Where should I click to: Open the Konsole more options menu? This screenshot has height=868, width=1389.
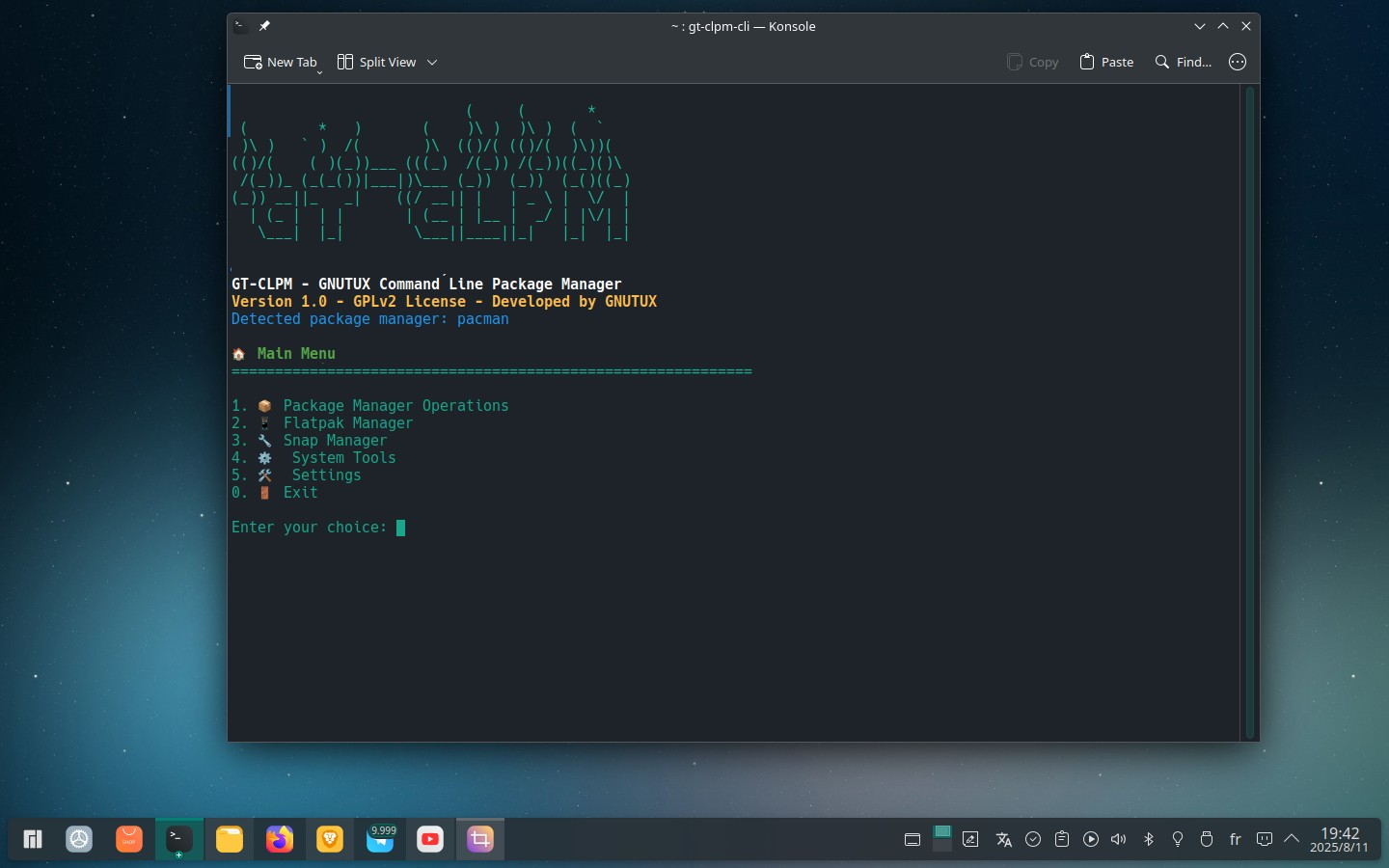[1238, 62]
